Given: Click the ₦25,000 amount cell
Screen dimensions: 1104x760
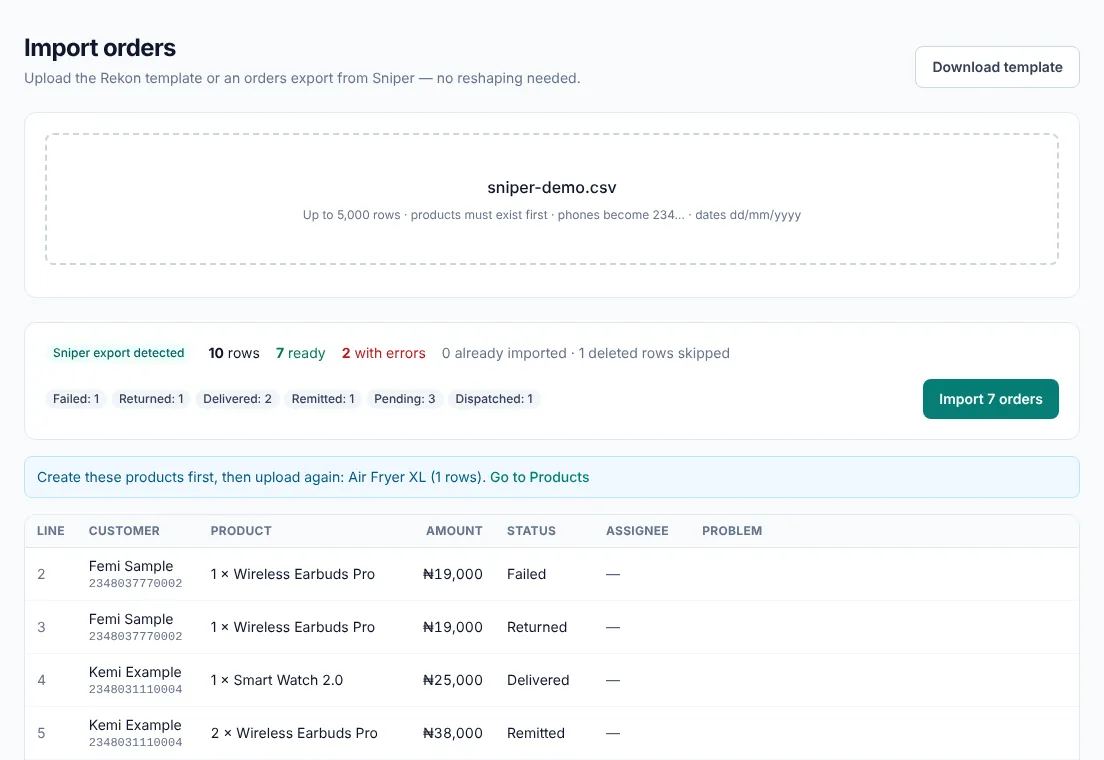Looking at the screenshot, I should coord(453,680).
